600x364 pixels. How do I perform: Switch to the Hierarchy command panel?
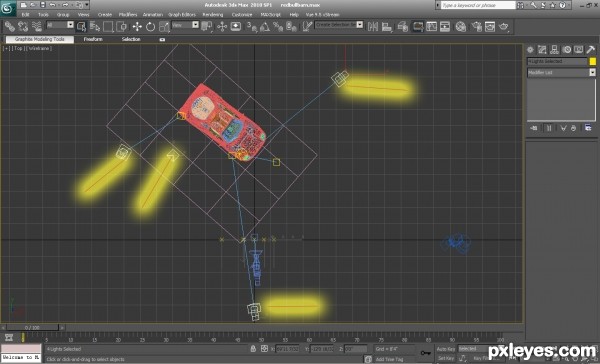click(554, 49)
